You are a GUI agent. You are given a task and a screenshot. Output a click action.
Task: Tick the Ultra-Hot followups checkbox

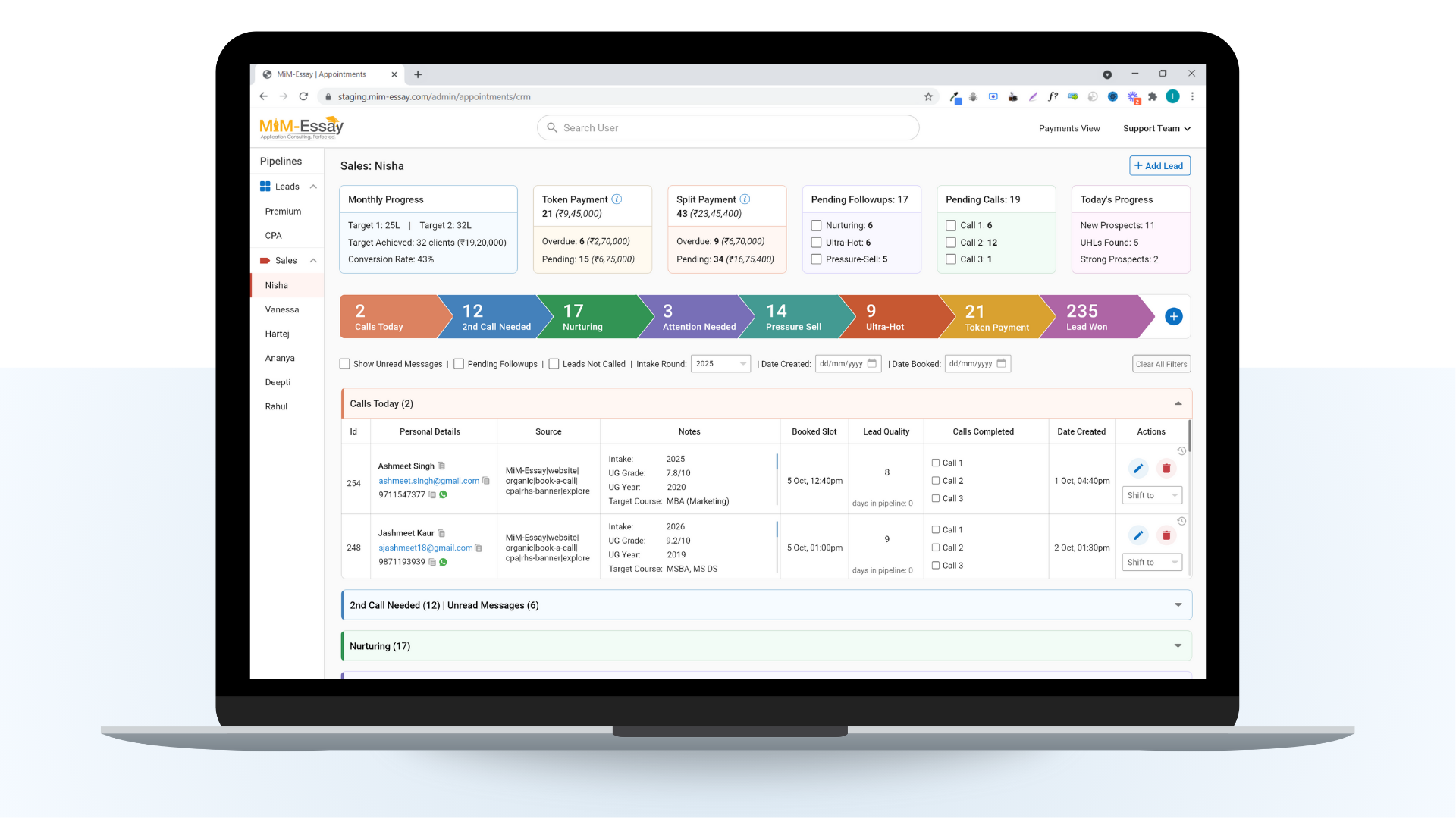click(817, 243)
